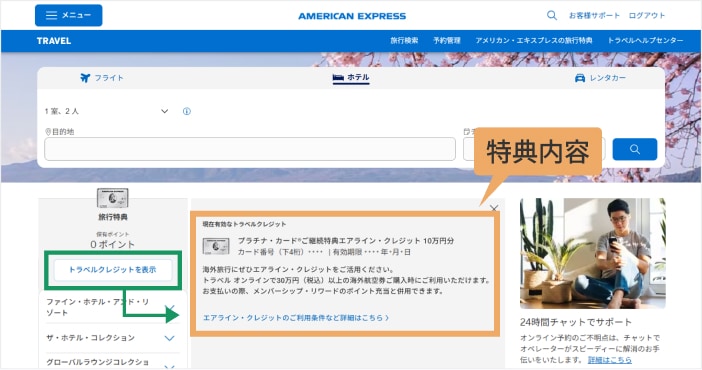Close the travel credit panel with X
This screenshot has width=702, height=370.
tap(494, 208)
